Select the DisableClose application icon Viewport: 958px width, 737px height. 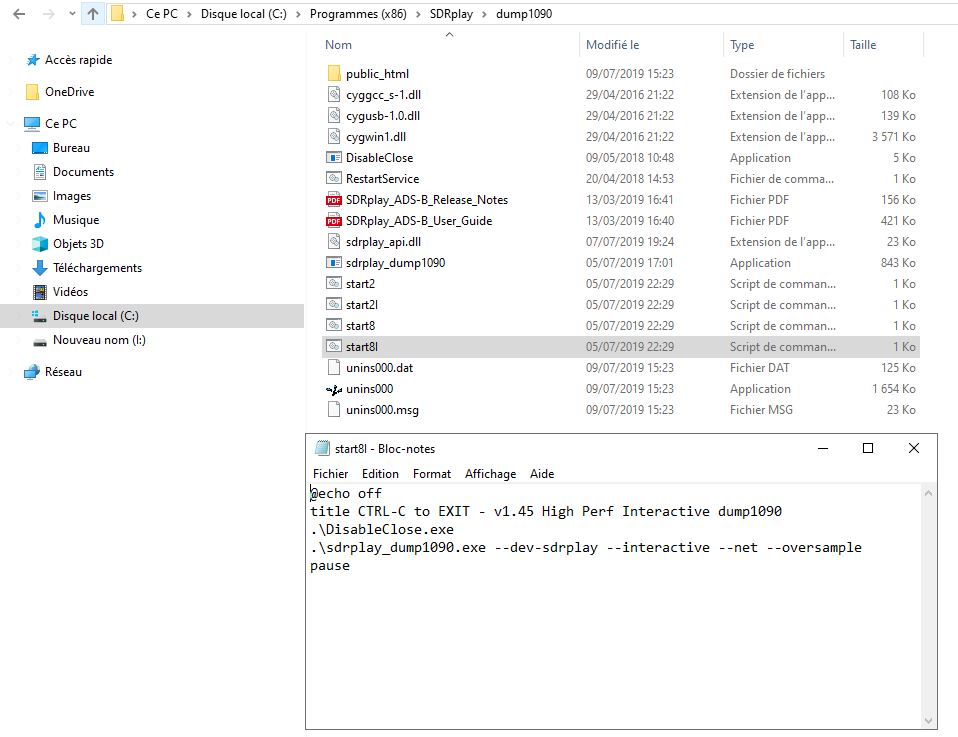coord(334,158)
